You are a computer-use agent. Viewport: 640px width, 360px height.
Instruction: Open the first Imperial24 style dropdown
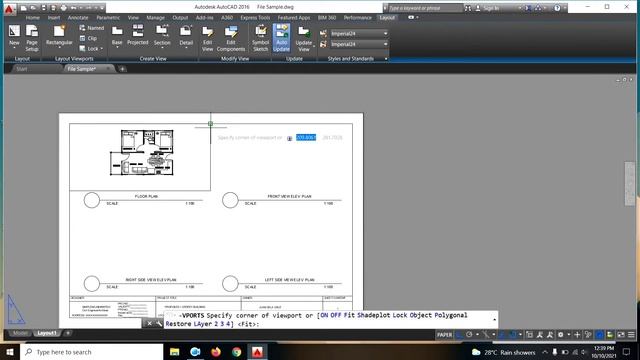click(385, 33)
